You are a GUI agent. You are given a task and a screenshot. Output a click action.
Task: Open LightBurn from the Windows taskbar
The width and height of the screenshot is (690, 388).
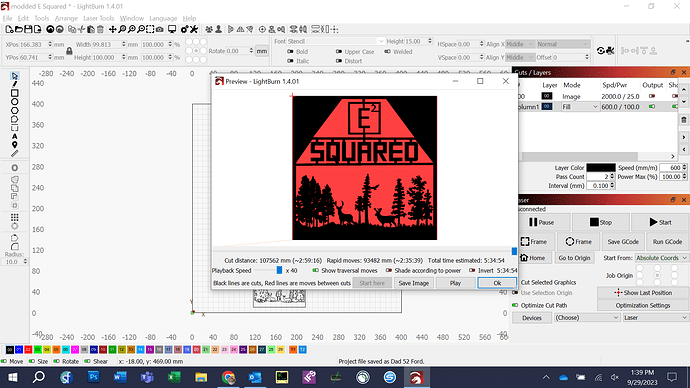tap(416, 377)
